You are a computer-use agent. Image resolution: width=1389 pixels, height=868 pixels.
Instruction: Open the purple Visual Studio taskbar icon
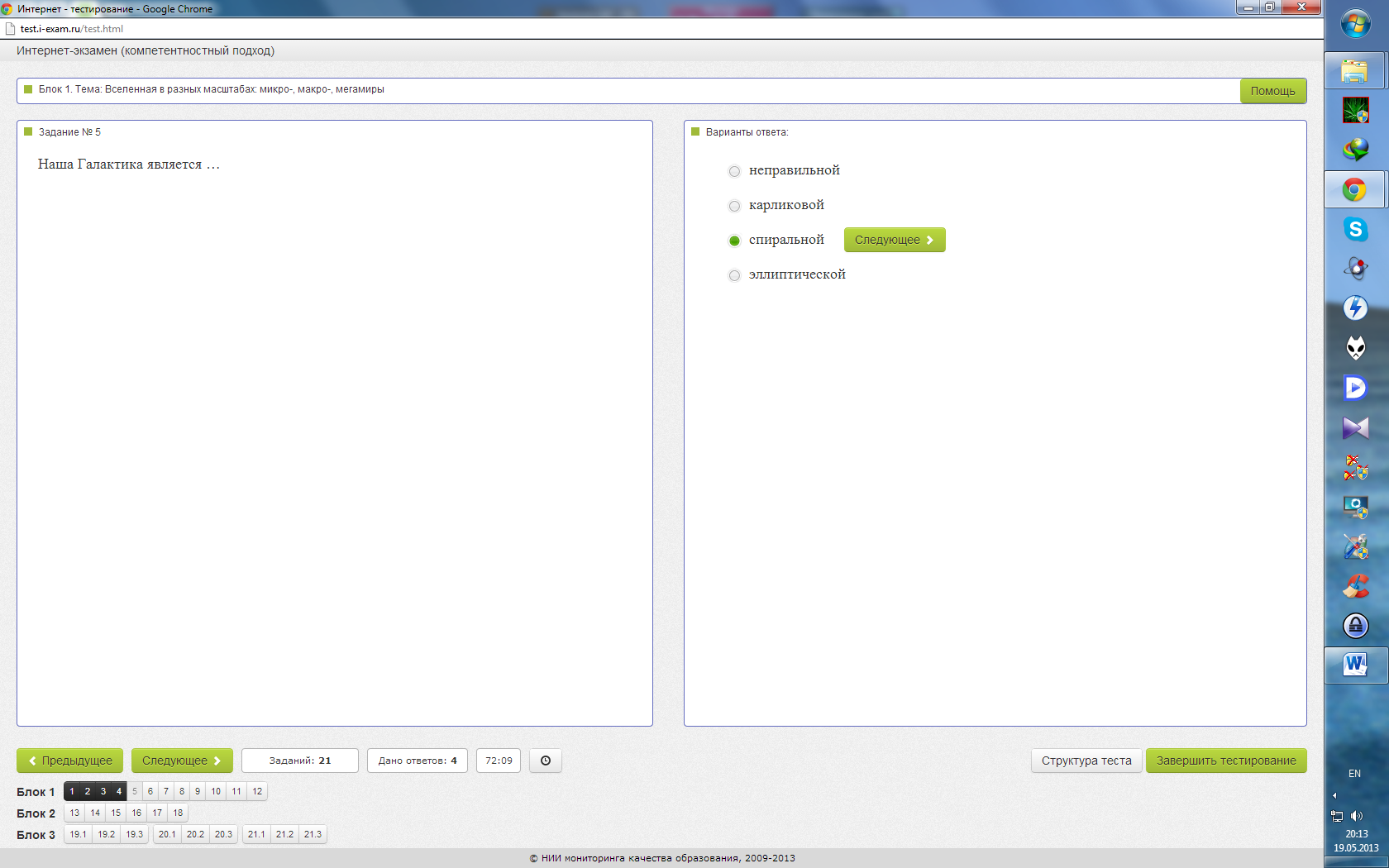click(x=1355, y=427)
